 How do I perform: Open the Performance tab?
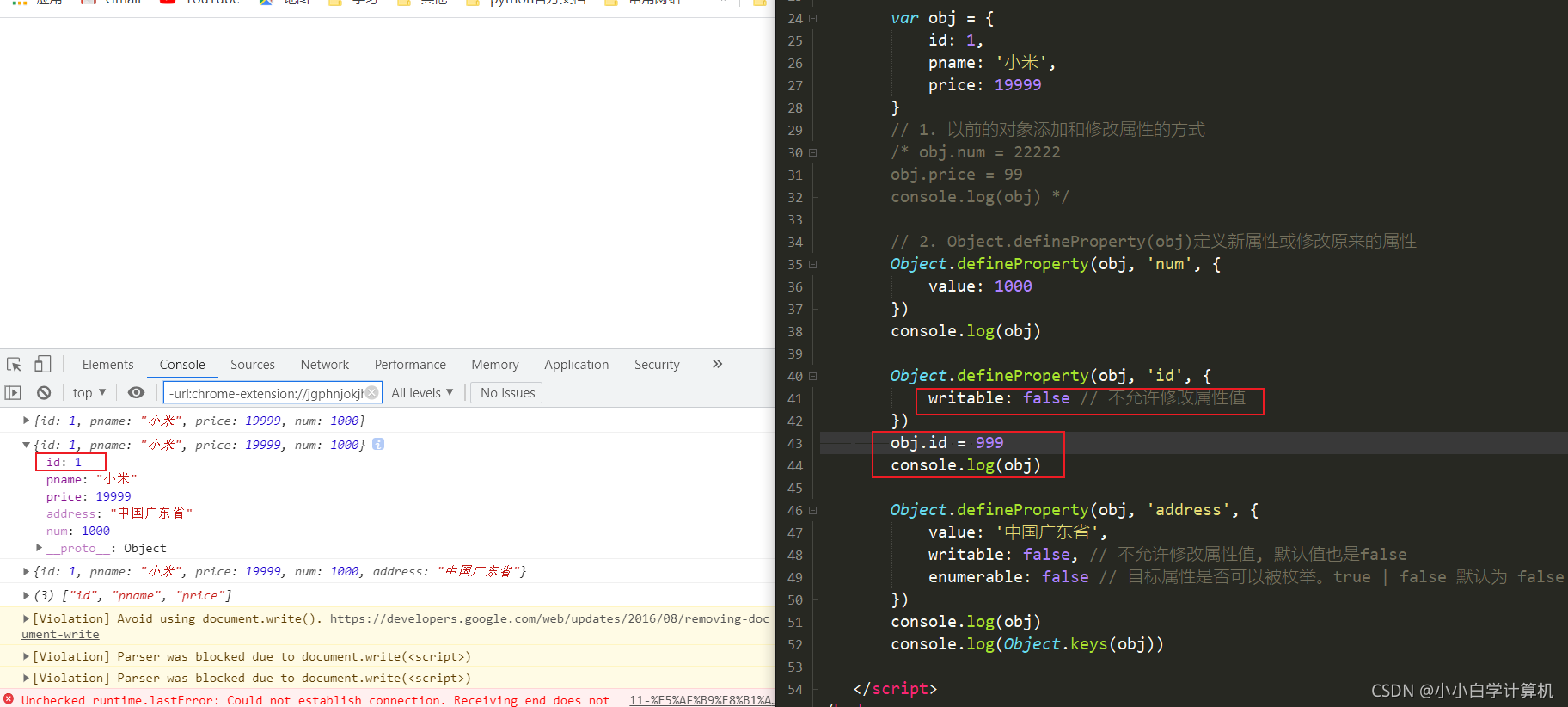(410, 365)
